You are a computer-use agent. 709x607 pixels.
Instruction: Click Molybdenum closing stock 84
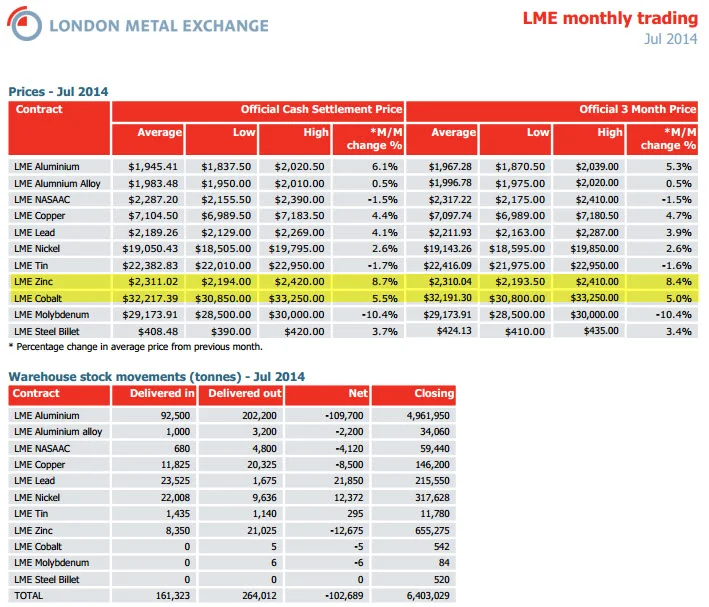[444, 563]
